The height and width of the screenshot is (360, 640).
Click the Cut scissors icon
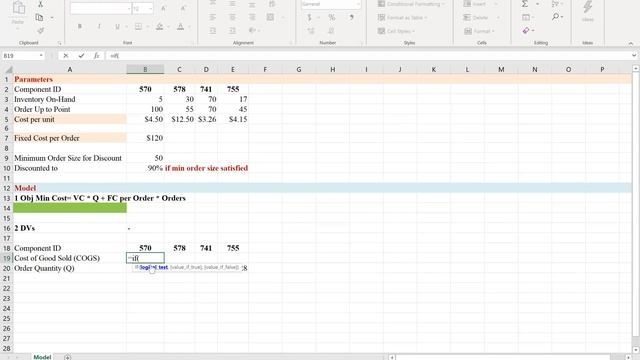pyautogui.click(x=40, y=4)
